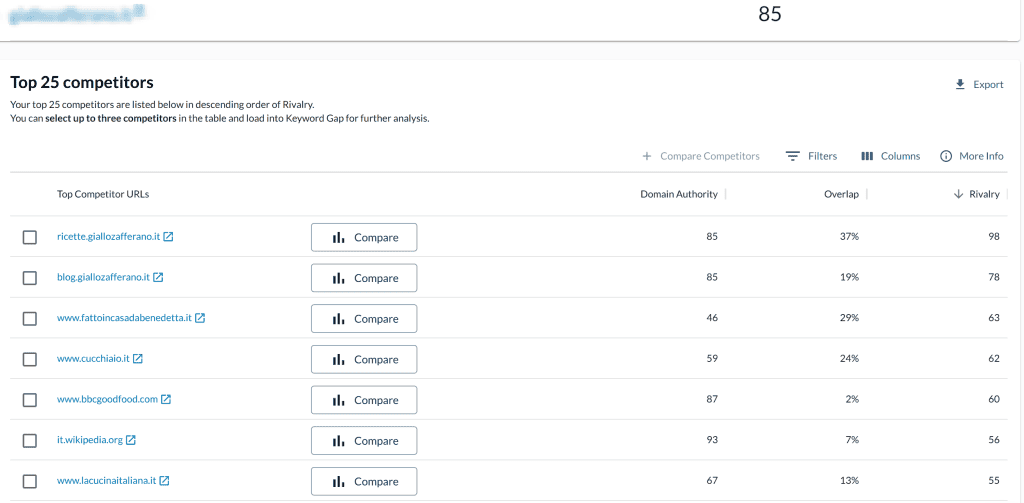This screenshot has width=1024, height=503.
Task: Click Domain Authority value 46
Action: (x=712, y=317)
